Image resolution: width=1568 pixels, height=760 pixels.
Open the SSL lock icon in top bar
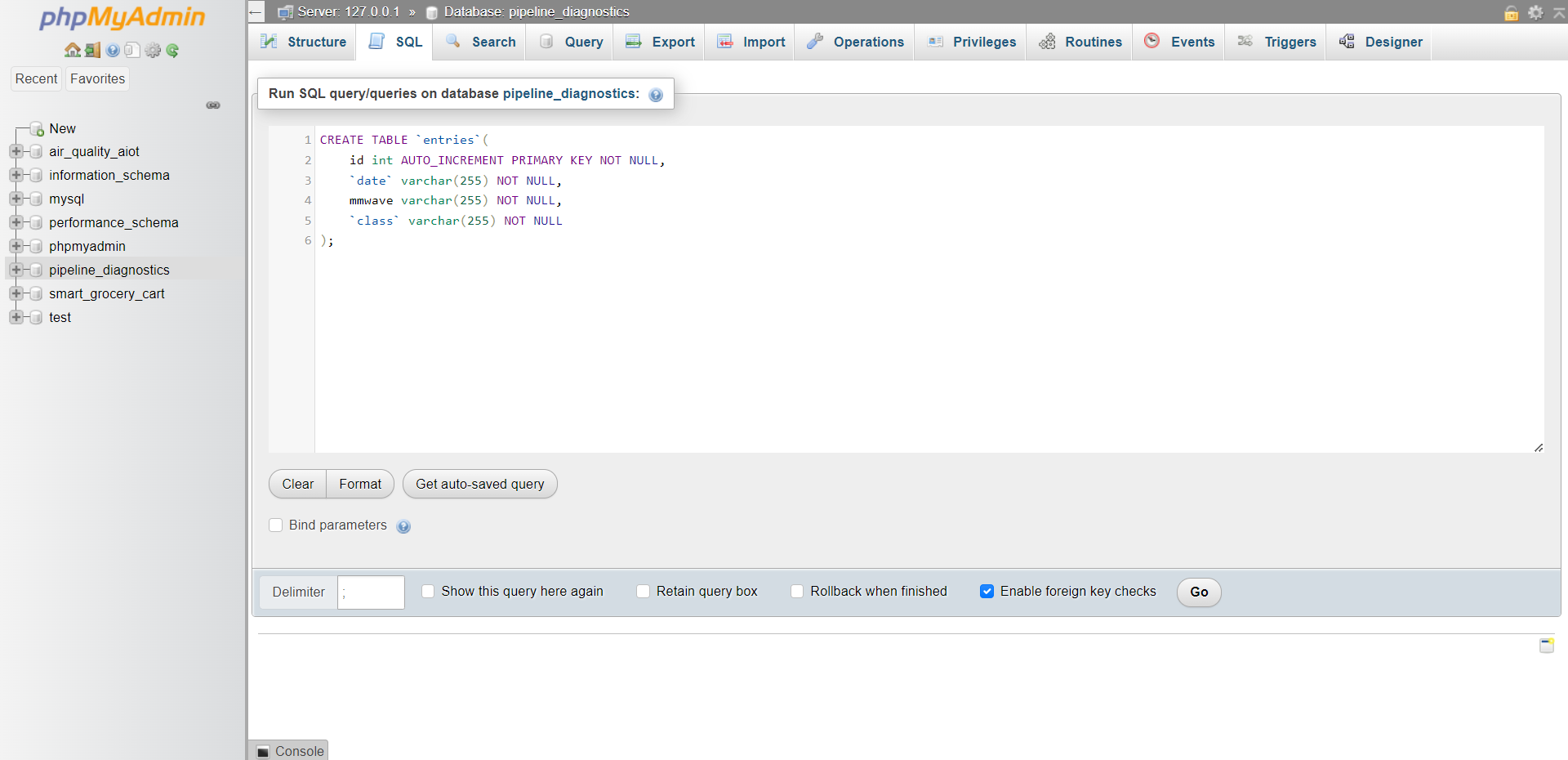pyautogui.click(x=1512, y=14)
